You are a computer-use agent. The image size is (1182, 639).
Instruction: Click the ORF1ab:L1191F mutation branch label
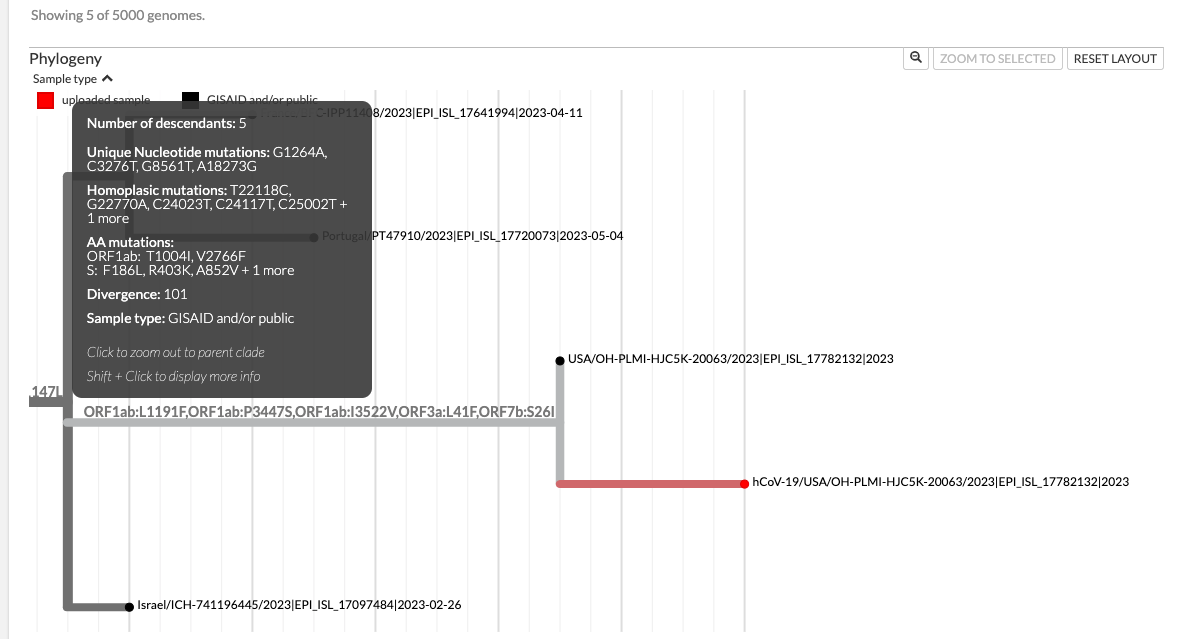tap(320, 410)
